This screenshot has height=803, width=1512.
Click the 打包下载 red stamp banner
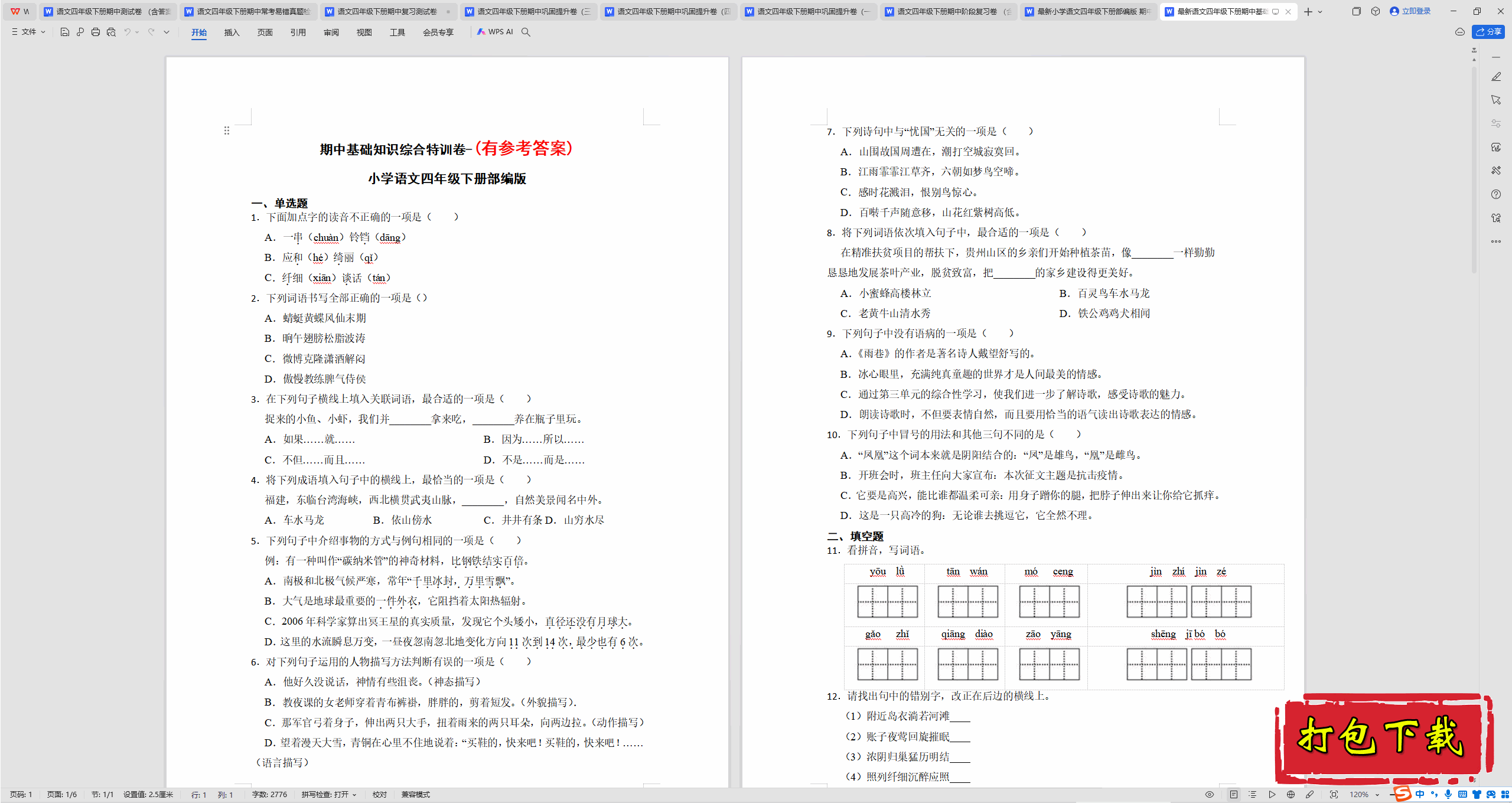1384,740
